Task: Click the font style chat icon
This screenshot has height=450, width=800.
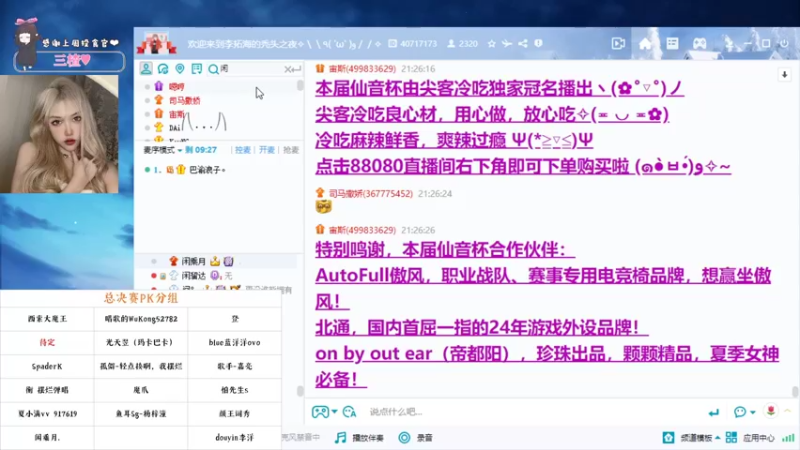Action: (349, 412)
